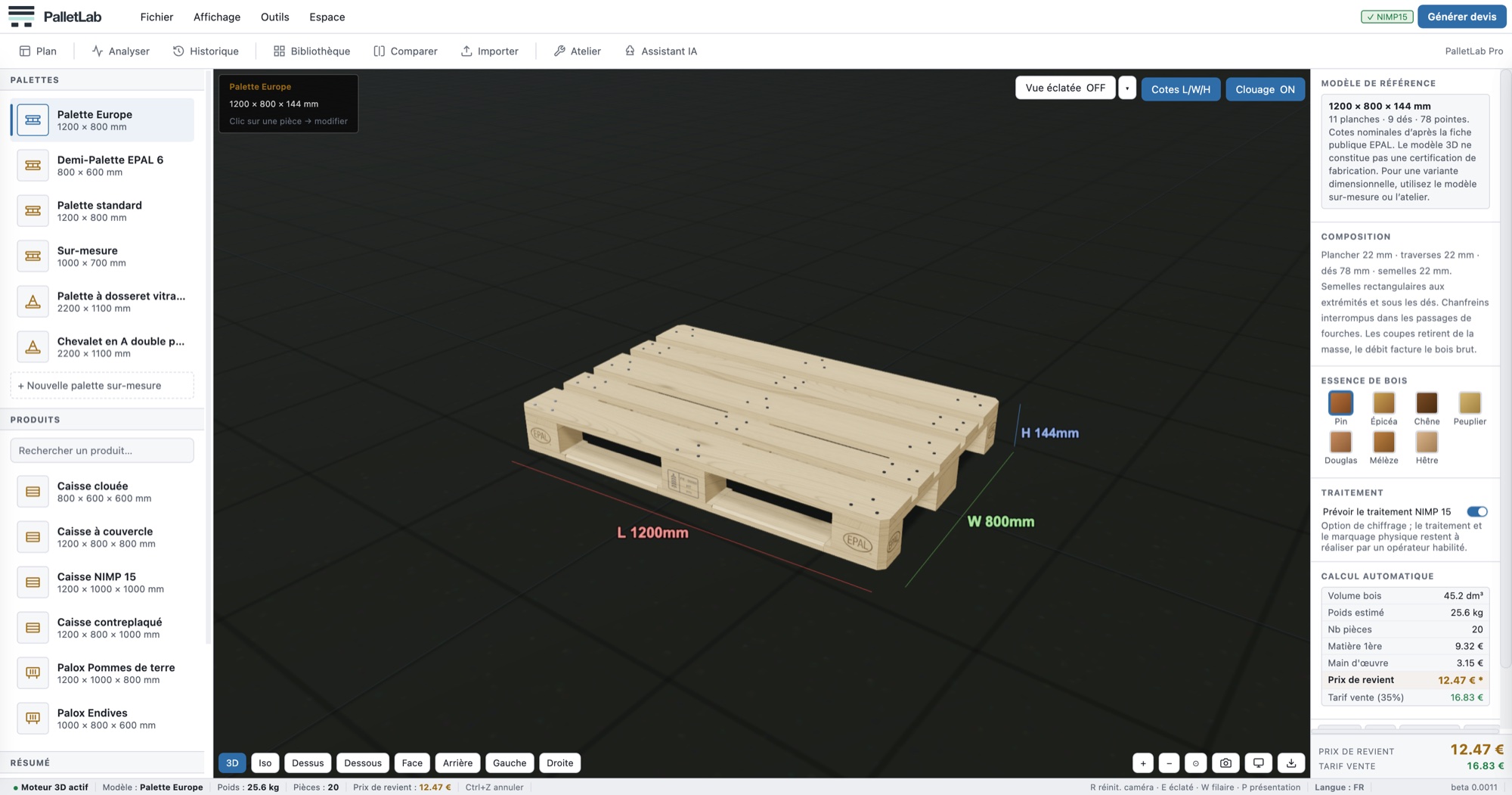Click the Prix de revient row in the cost table
The width and height of the screenshot is (1512, 795).
coord(1405,680)
